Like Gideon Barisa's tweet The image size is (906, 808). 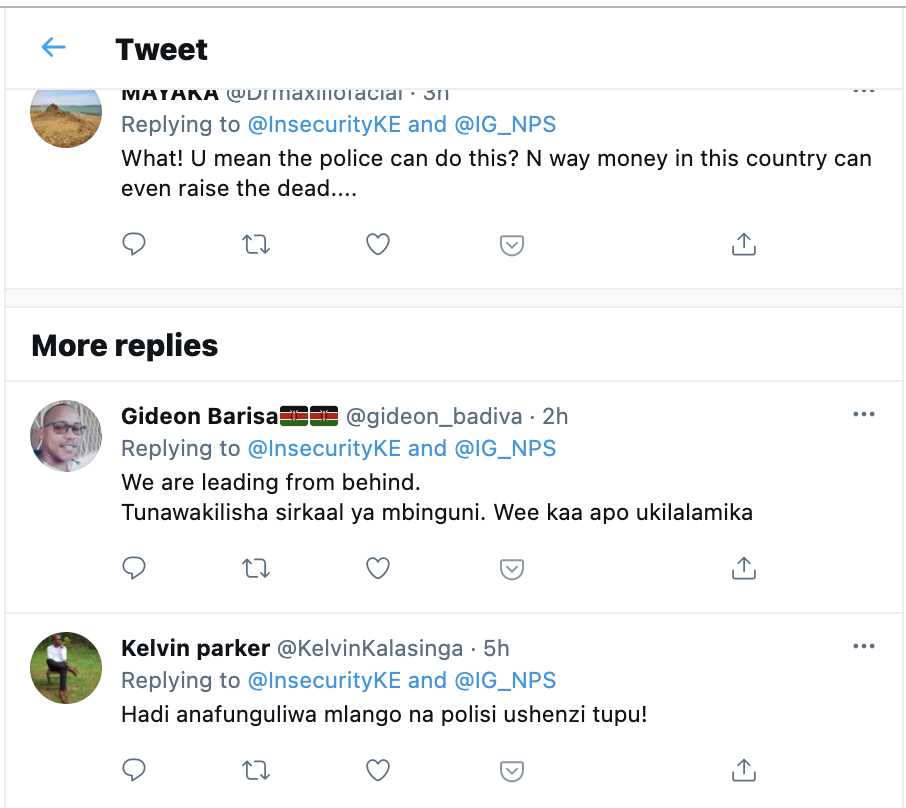coord(377,568)
